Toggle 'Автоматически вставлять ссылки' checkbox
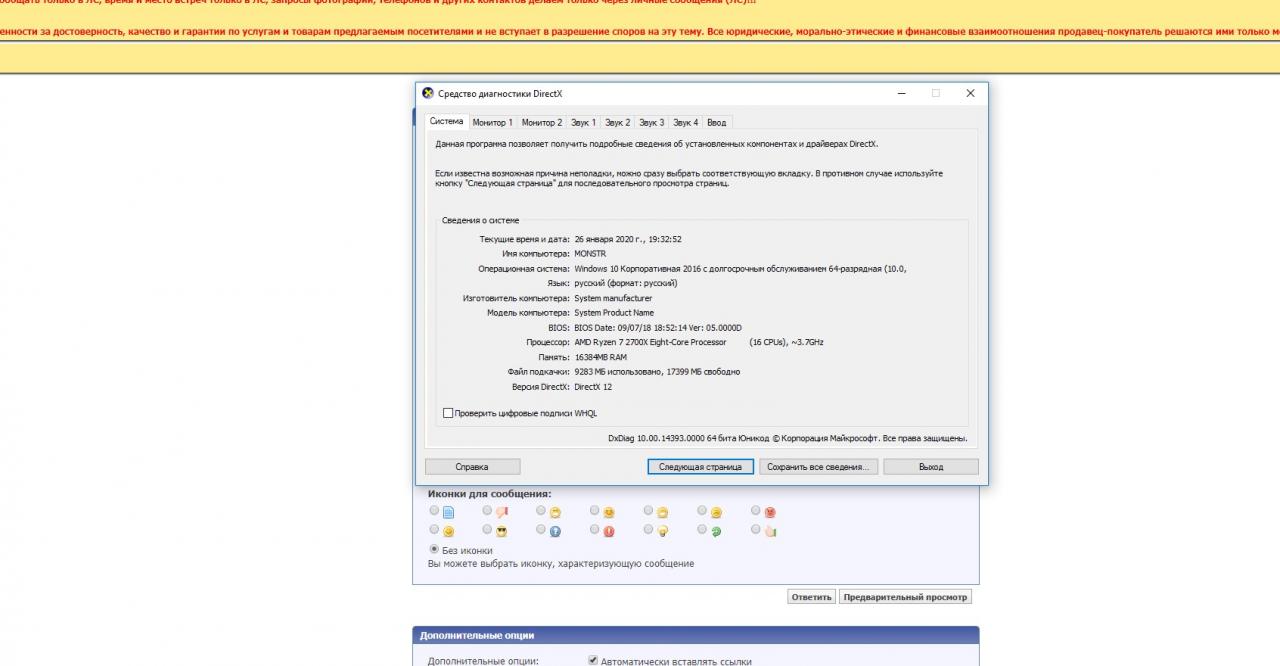Screen dimensions: 1280x666 (x=593, y=661)
